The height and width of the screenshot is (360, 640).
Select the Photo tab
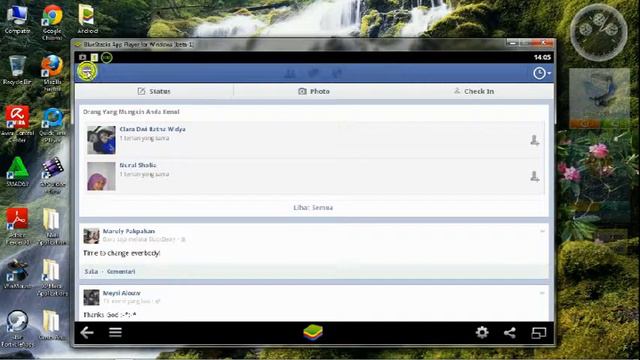click(313, 91)
